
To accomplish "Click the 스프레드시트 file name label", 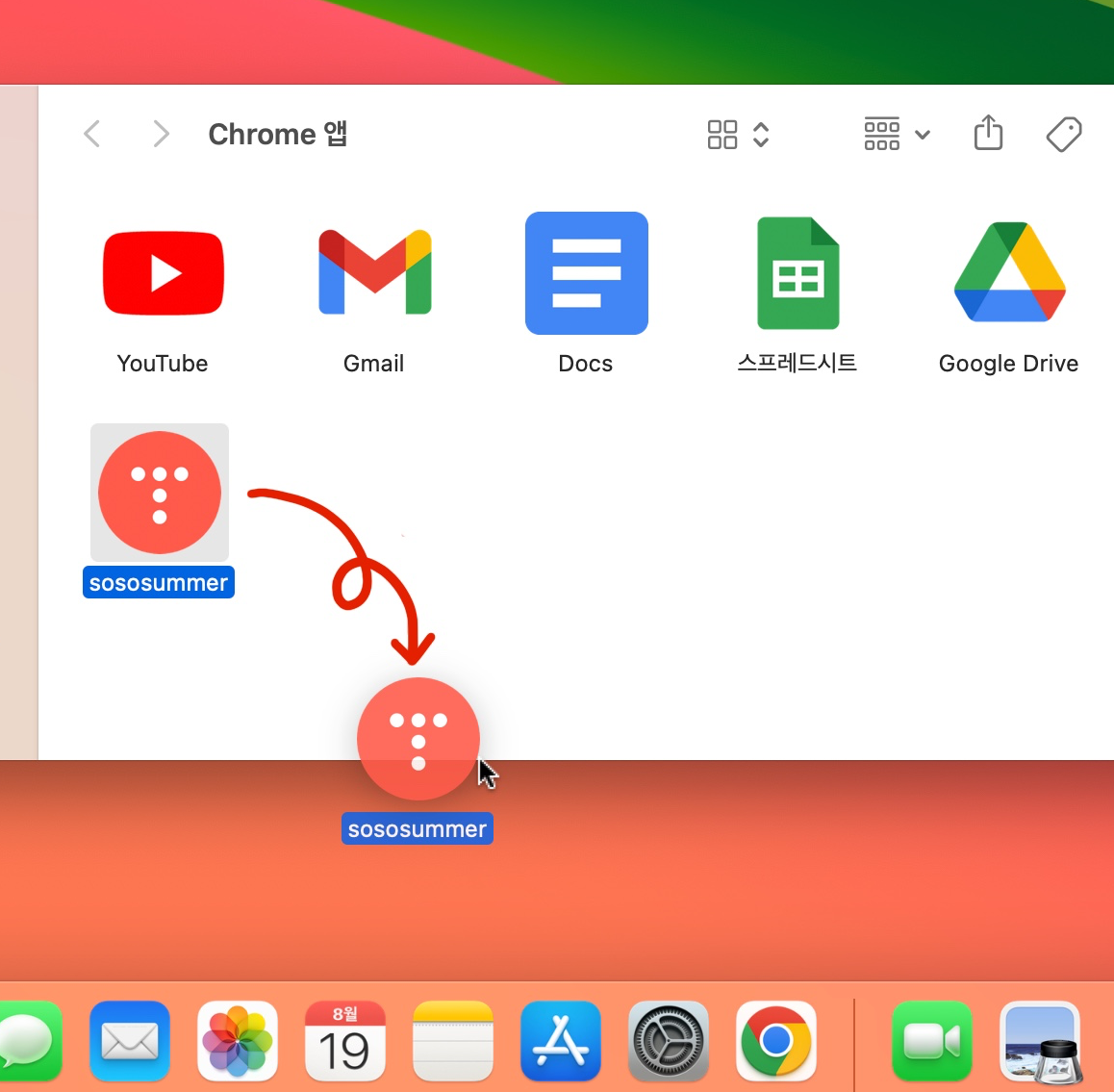I will tap(798, 363).
